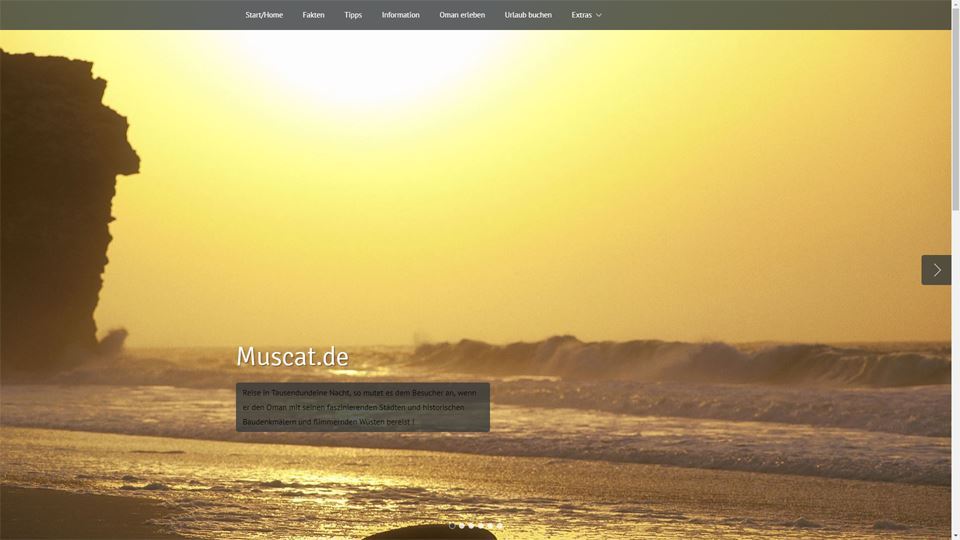Go to the Fakten page
Screen dimensions: 960x540
pos(313,15)
